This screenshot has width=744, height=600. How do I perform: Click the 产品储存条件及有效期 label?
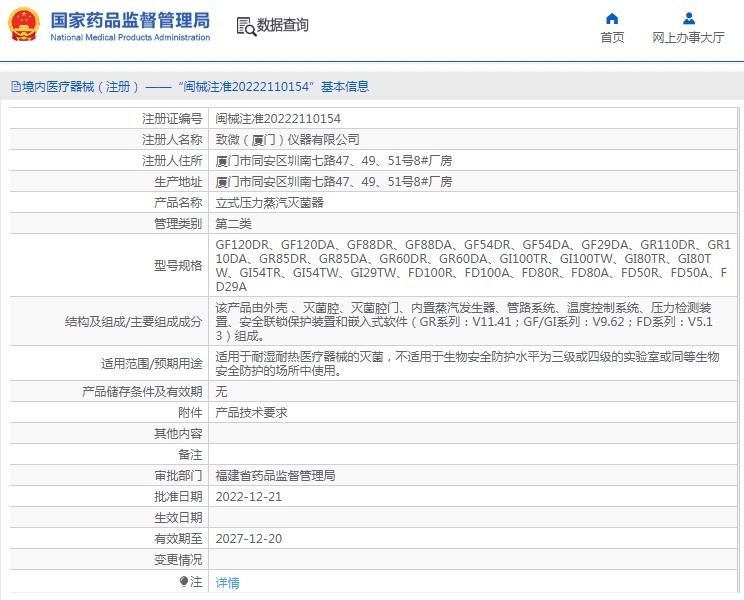[x=142, y=391]
